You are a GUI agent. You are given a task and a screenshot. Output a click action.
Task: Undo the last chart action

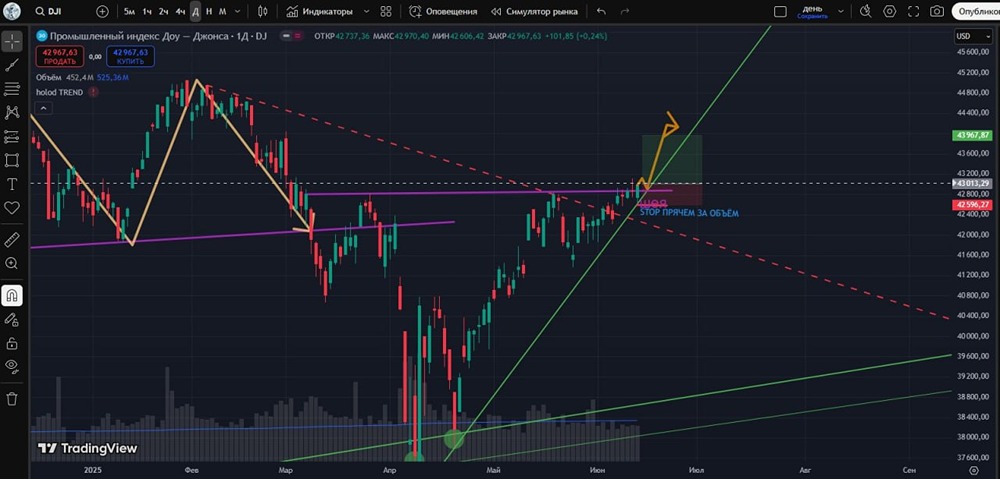point(601,11)
